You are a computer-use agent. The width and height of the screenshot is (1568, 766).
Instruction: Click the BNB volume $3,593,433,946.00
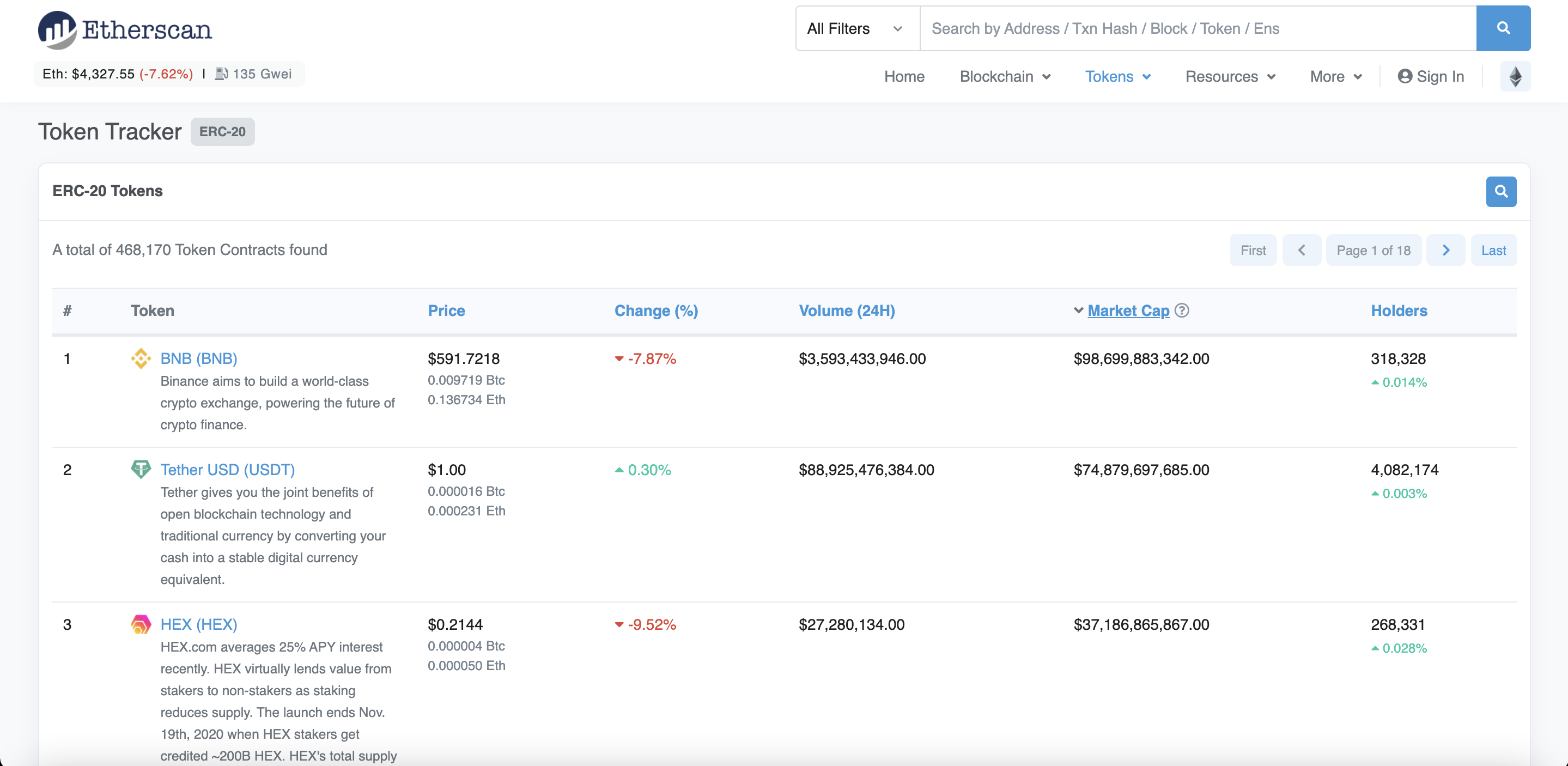click(x=862, y=358)
